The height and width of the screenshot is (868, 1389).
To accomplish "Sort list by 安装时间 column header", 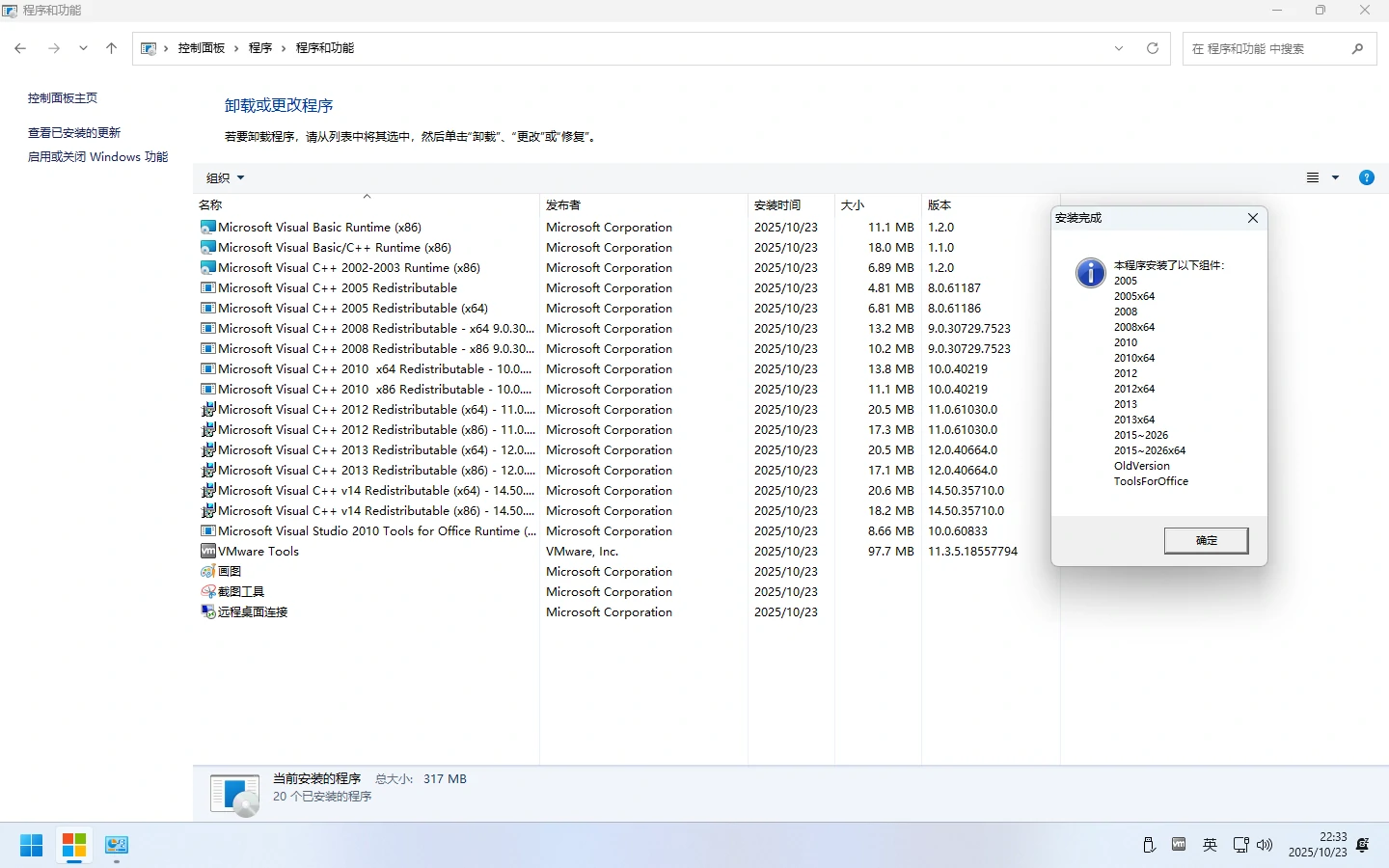I will 777,205.
